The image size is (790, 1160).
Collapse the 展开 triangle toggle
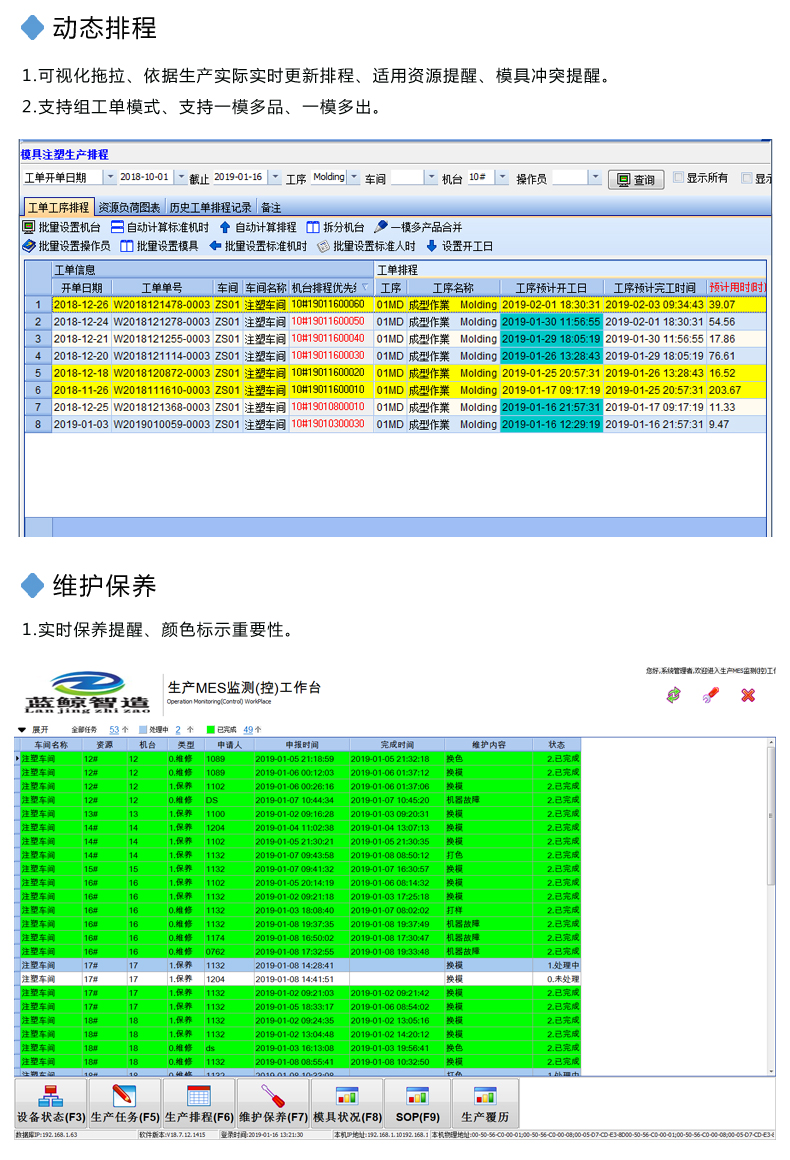[22, 730]
